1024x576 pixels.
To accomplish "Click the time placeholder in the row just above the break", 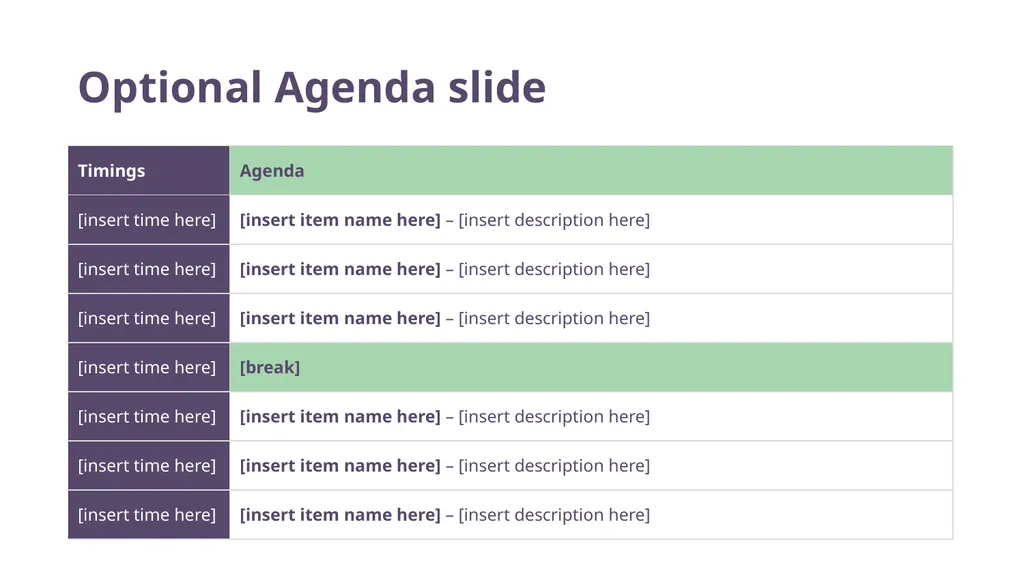I will [147, 318].
